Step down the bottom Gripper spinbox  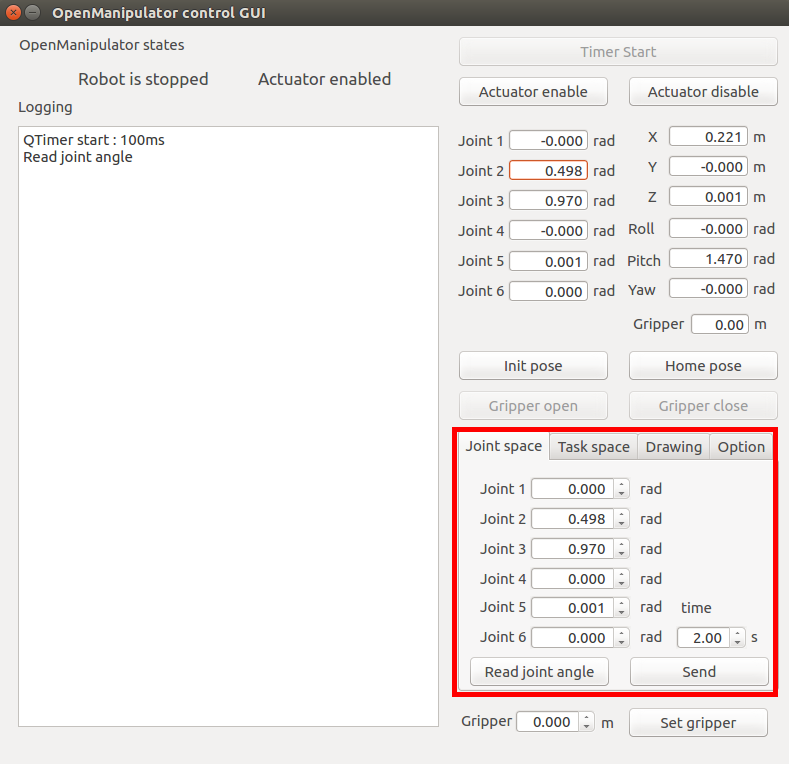pyautogui.click(x=586, y=727)
